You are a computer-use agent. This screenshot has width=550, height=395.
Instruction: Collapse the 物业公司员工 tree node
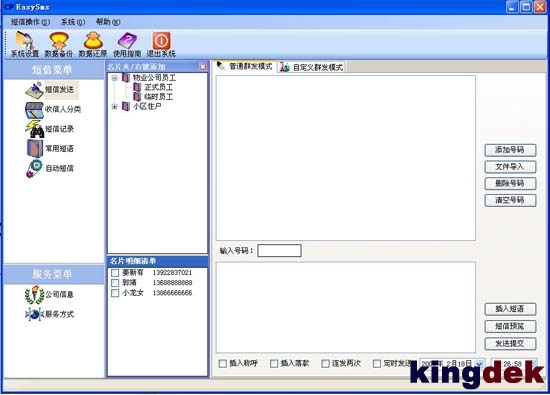114,78
